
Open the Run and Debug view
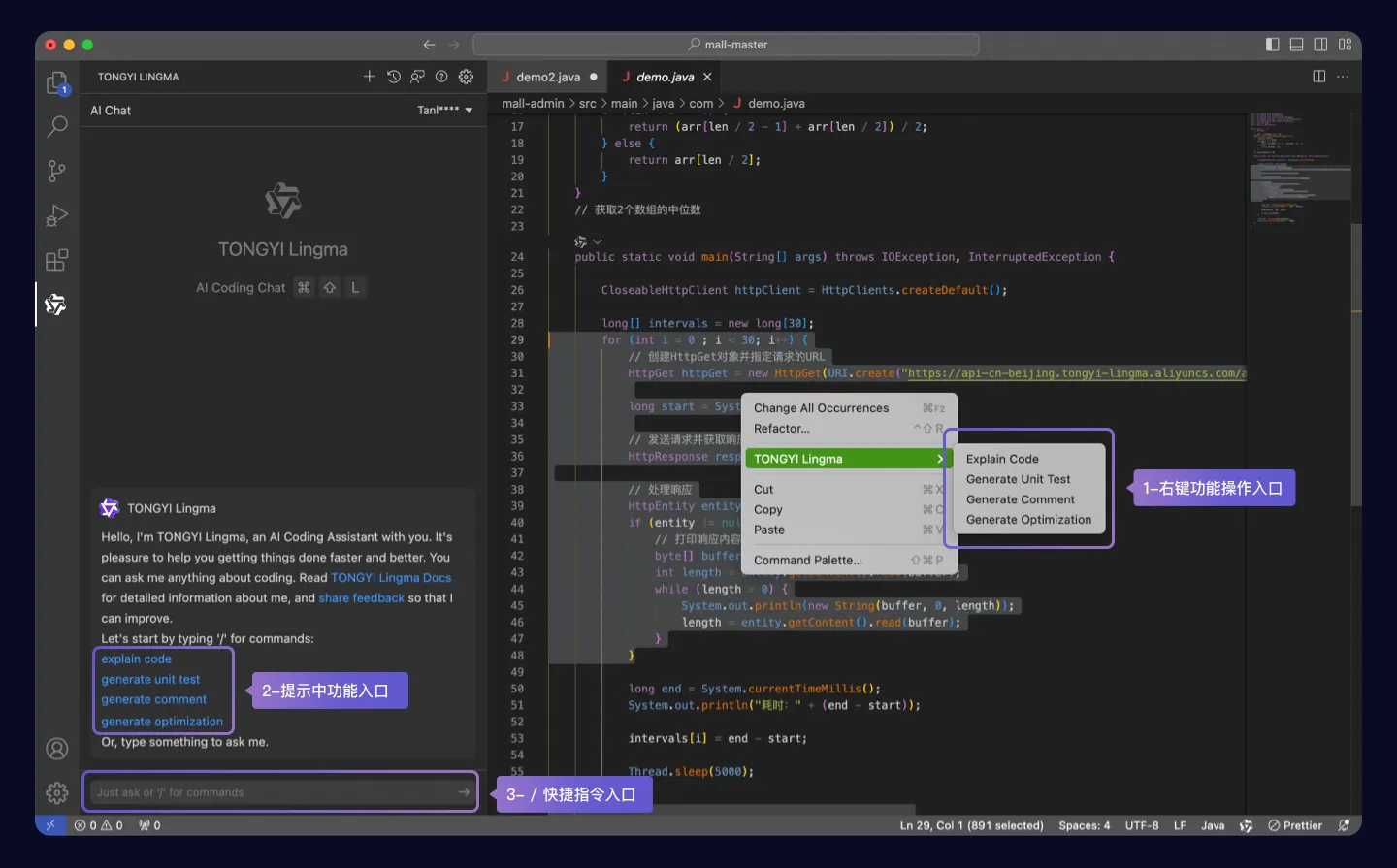click(57, 215)
